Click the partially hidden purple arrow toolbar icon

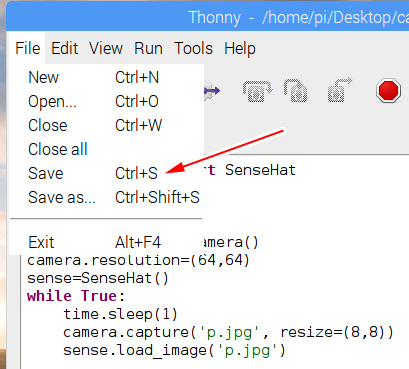[x=212, y=90]
